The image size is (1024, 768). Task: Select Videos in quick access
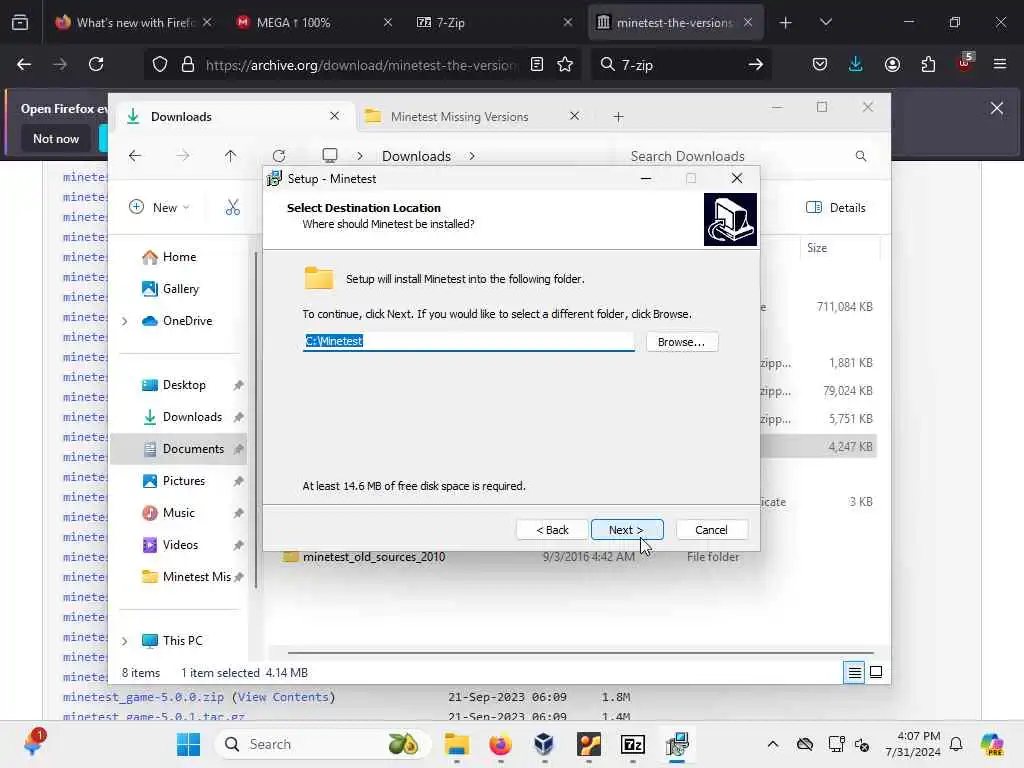tap(180, 545)
